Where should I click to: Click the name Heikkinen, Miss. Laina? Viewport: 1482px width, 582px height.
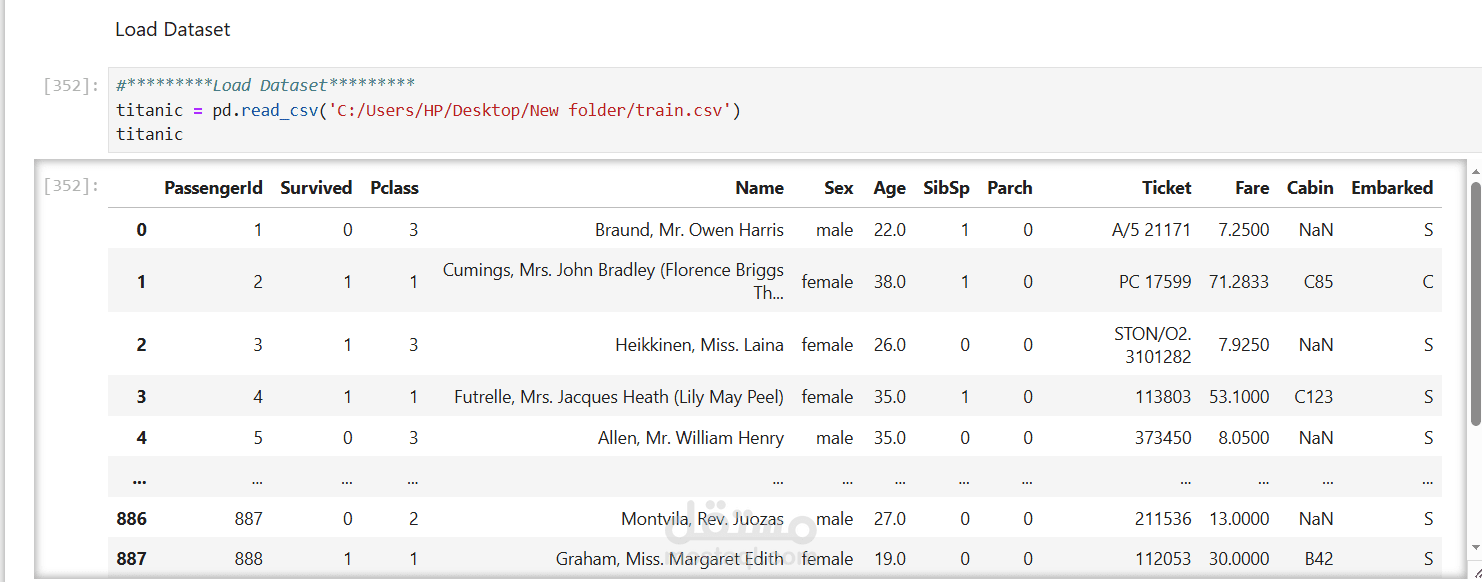[699, 345]
